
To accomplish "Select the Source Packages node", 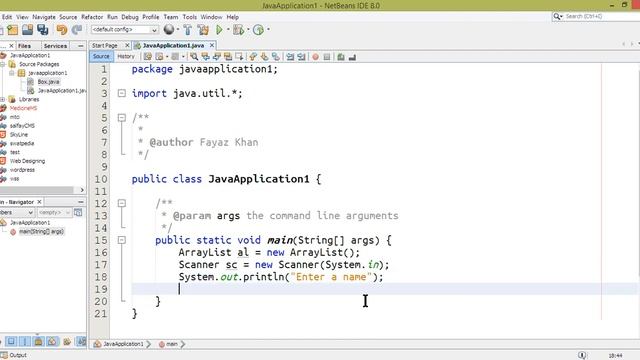I will [39, 64].
